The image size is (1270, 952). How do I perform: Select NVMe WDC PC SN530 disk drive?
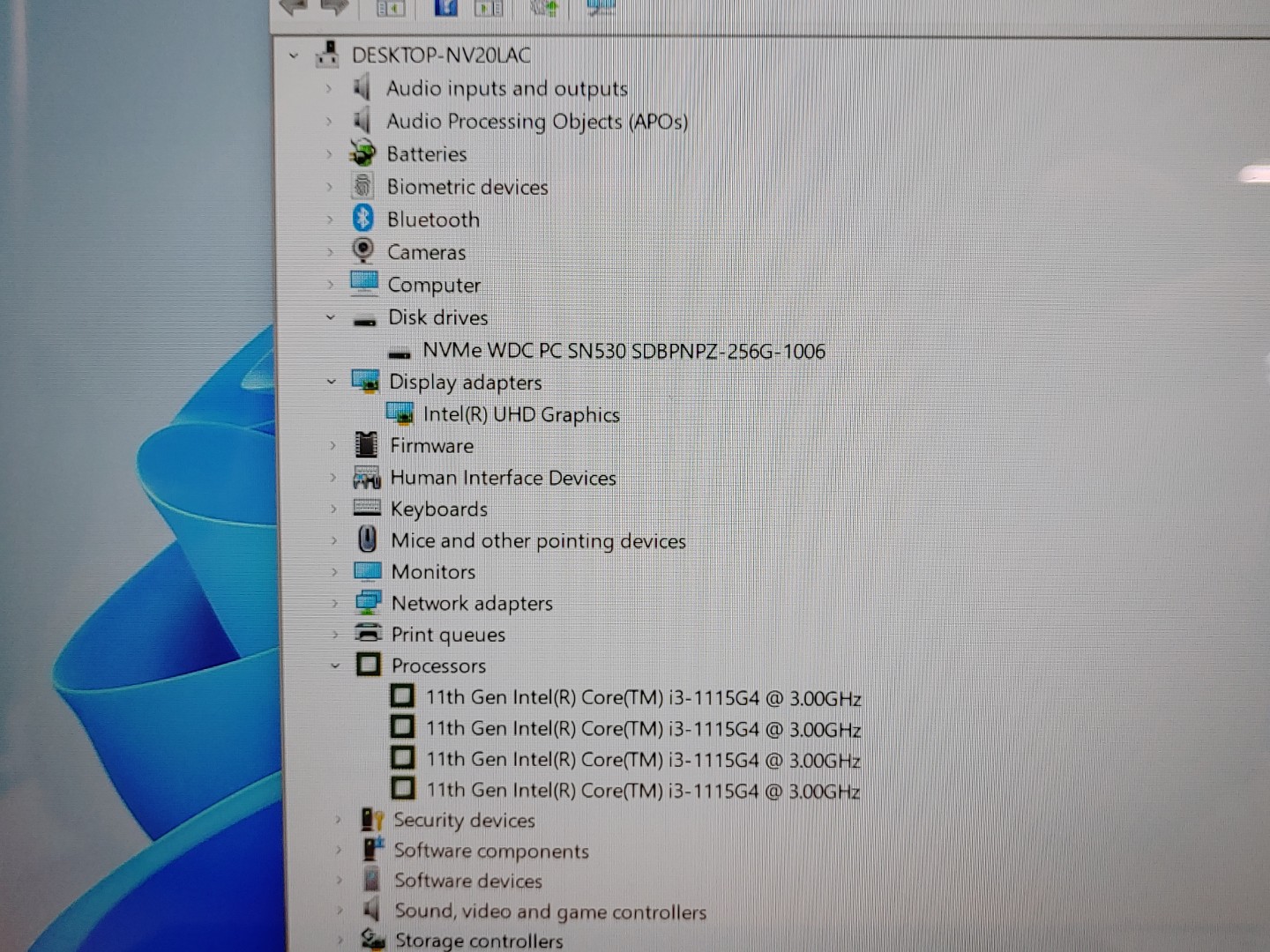click(624, 351)
